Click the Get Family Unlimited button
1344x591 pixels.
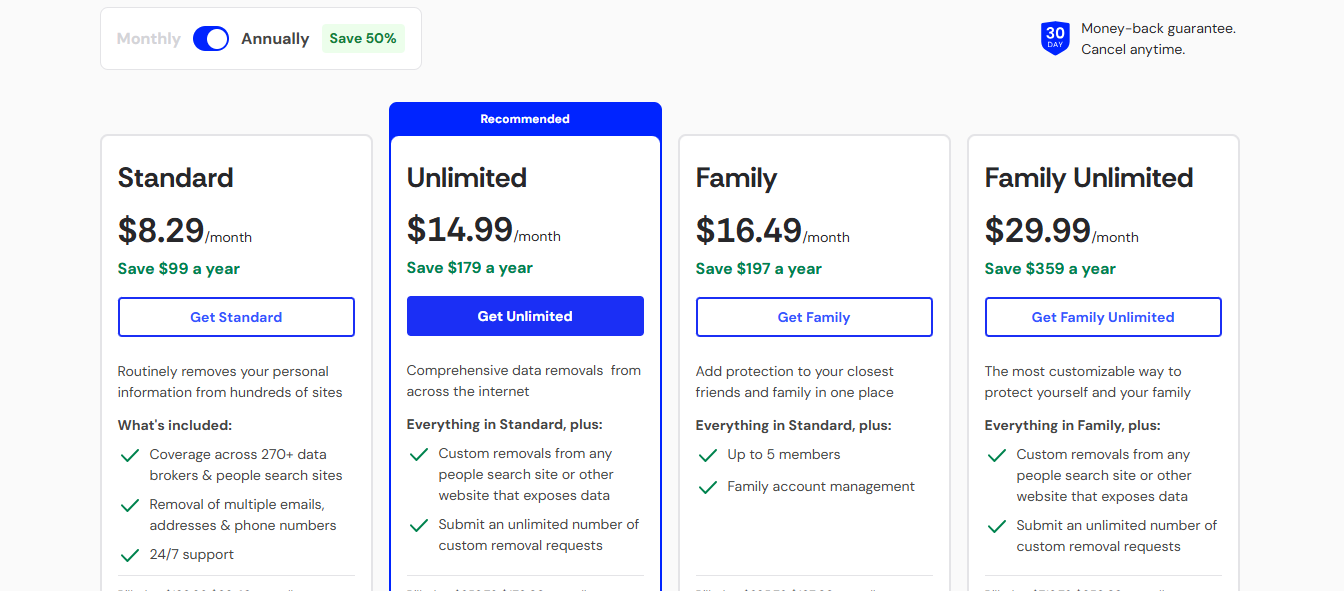[x=1103, y=317]
